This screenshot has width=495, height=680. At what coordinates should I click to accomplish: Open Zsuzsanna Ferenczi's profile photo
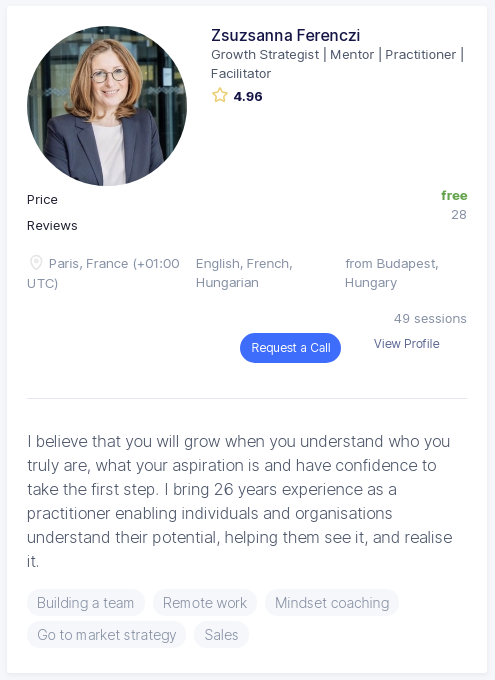coord(107,106)
